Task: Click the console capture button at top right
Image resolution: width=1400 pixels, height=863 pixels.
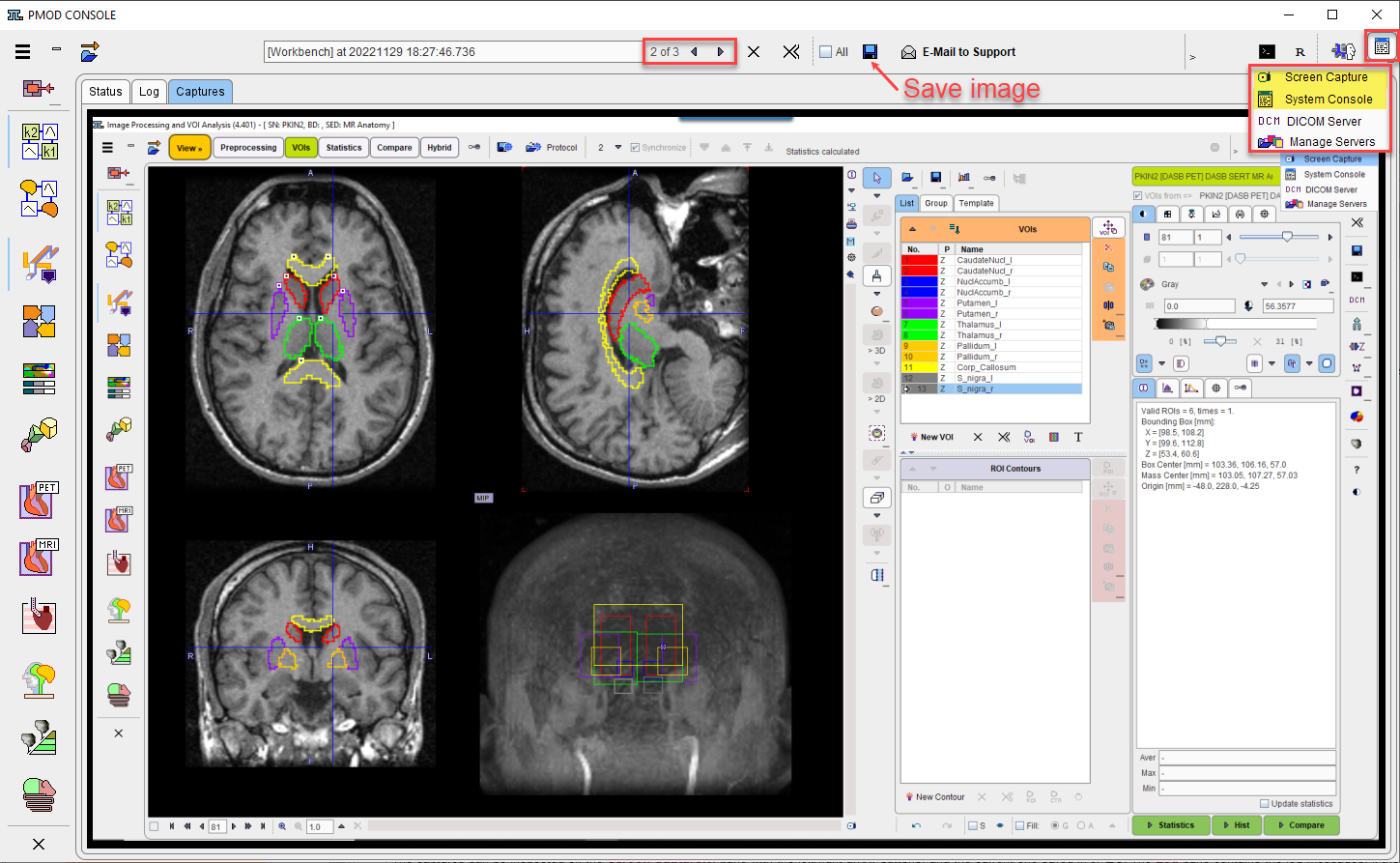Action: coord(1382,46)
